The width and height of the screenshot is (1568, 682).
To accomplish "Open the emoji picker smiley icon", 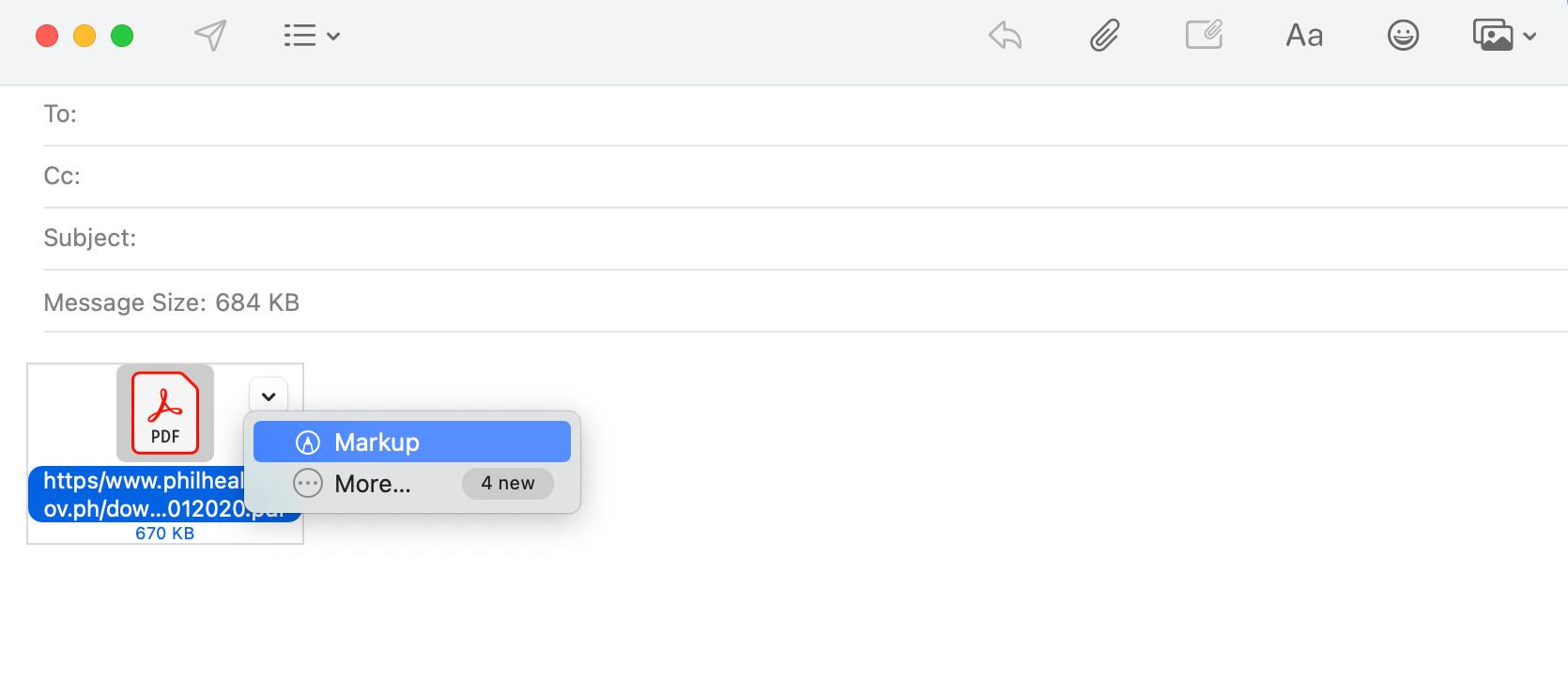I will [1403, 36].
